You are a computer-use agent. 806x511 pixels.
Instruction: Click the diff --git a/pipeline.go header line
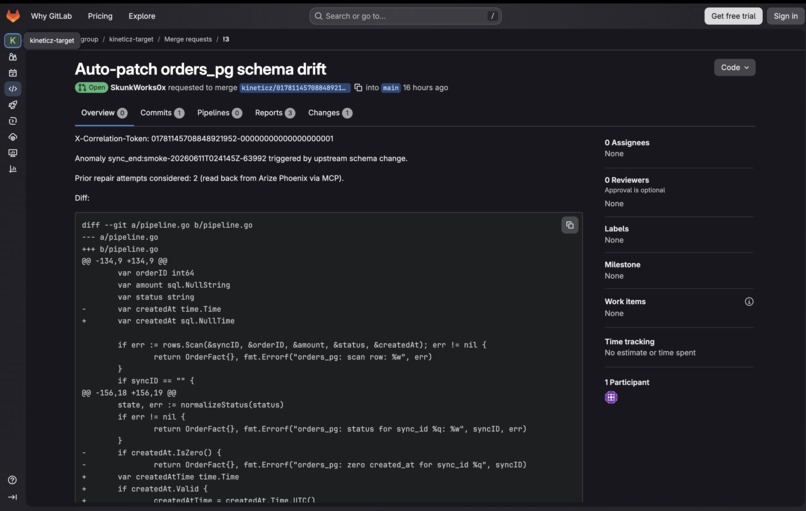click(167, 225)
